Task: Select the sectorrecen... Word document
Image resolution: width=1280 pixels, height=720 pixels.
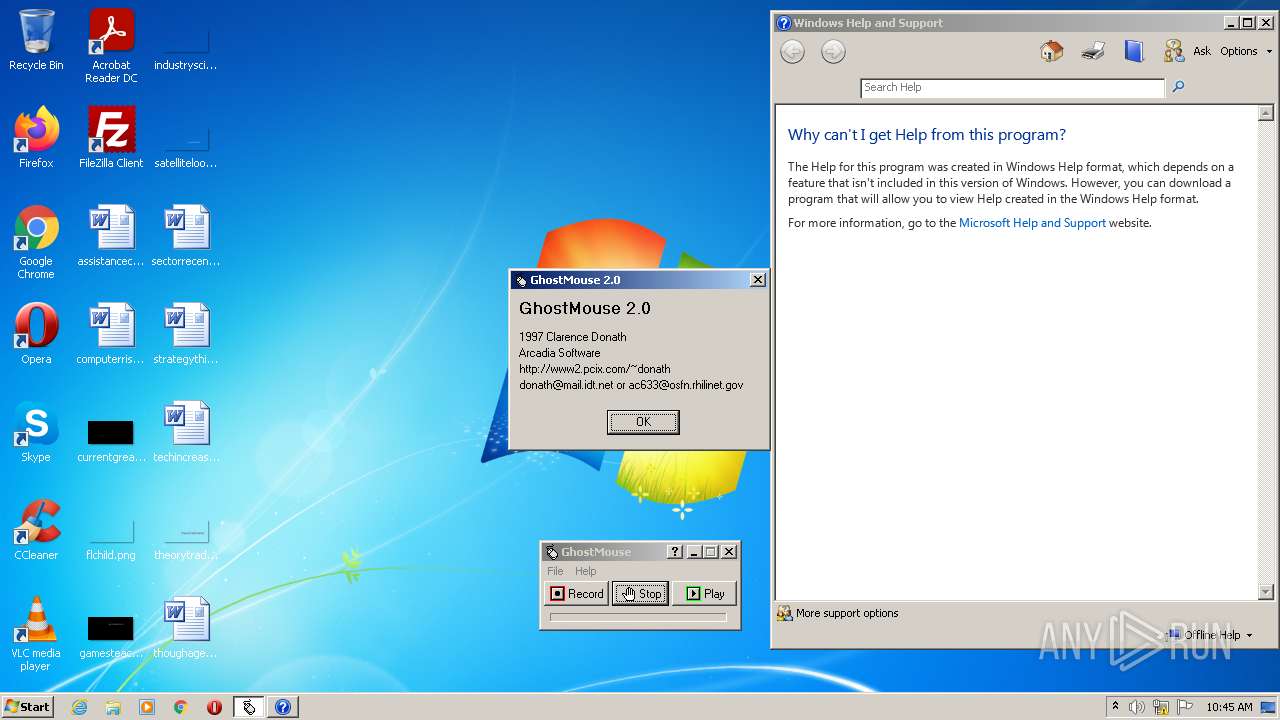Action: (186, 236)
